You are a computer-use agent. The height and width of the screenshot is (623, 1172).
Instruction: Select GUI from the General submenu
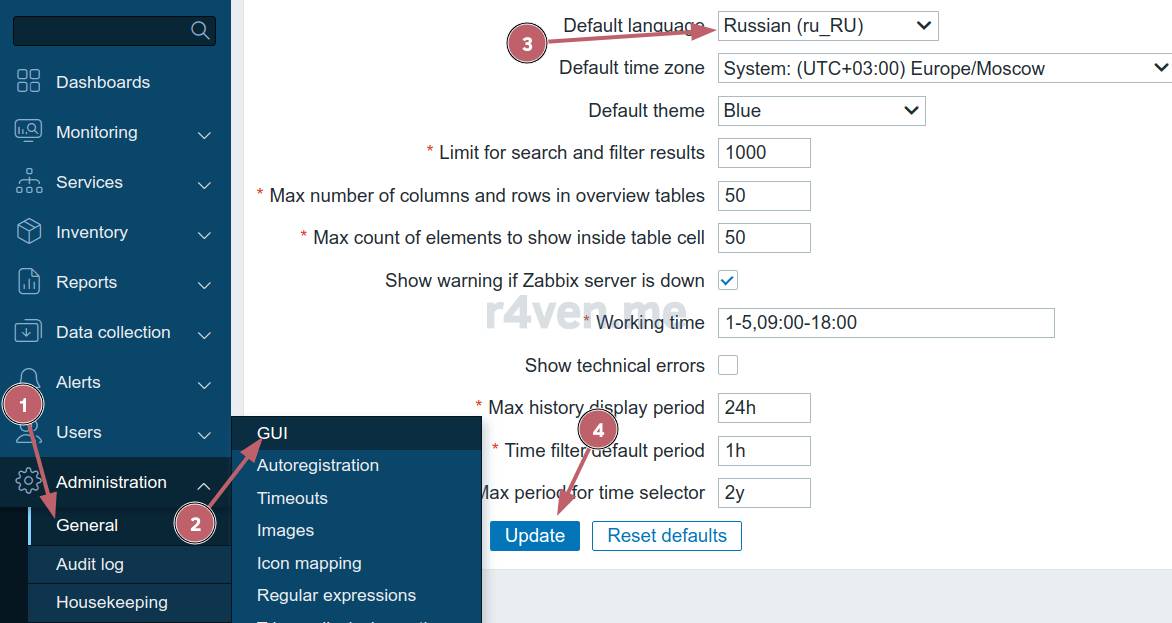[x=272, y=433]
